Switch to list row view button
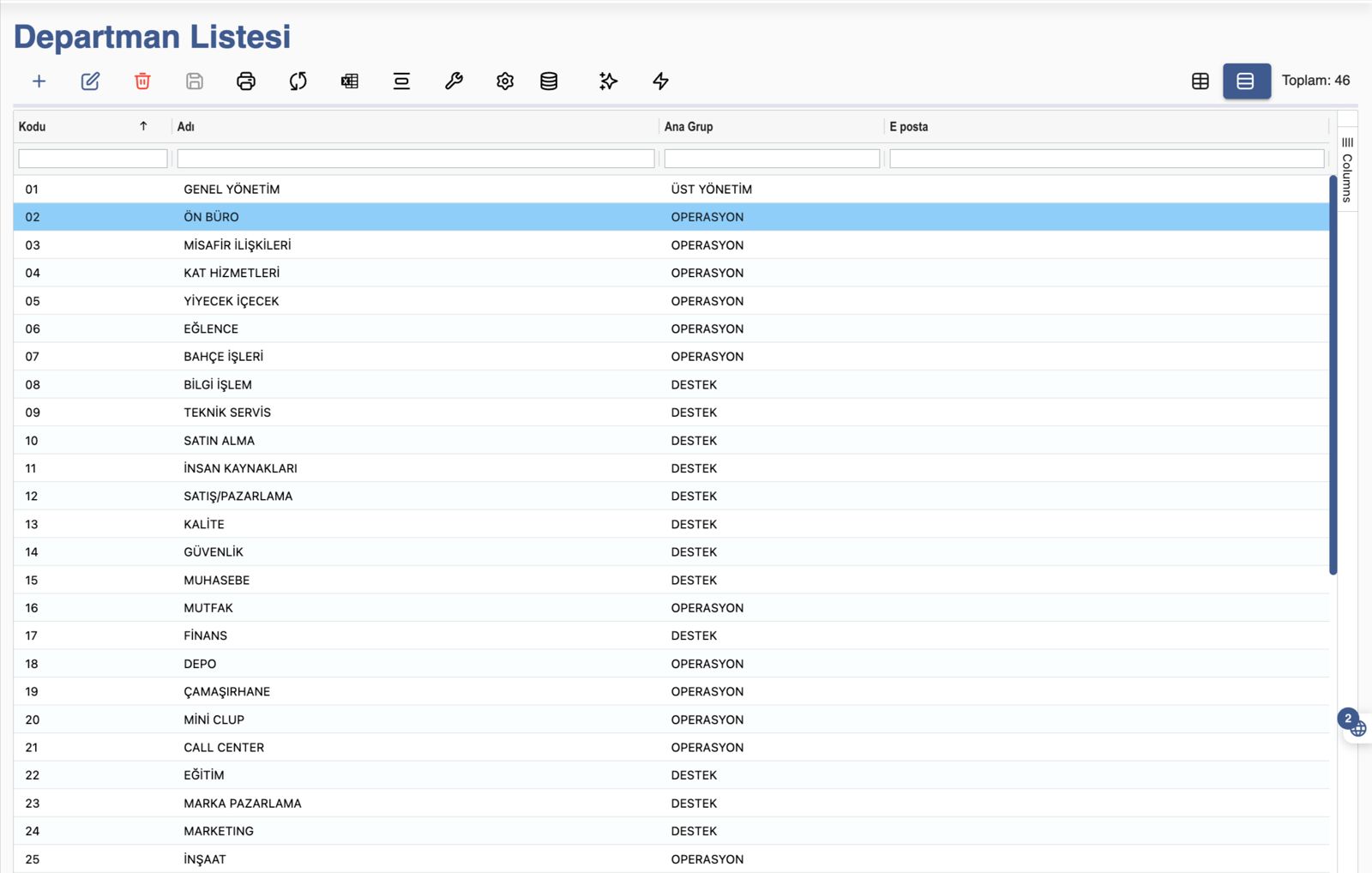This screenshot has height=873, width=1372. tap(1247, 81)
